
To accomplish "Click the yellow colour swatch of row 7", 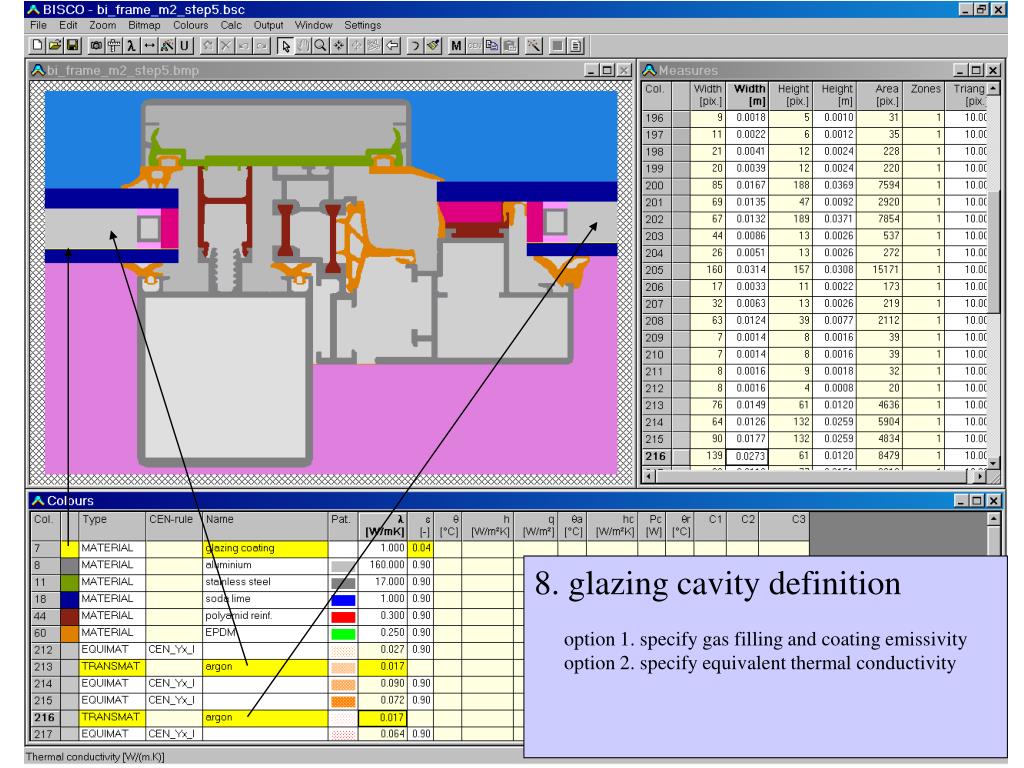I will point(69,548).
